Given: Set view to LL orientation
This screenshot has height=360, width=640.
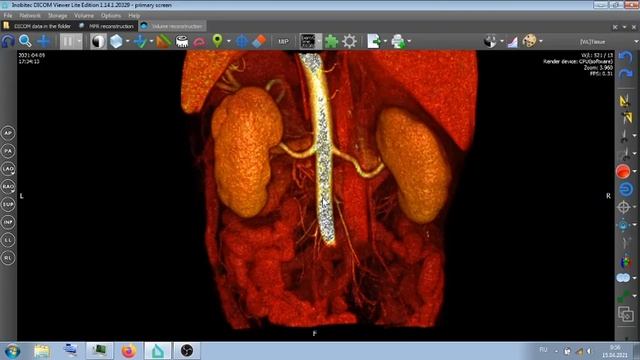Looking at the screenshot, I should pos(8,240).
